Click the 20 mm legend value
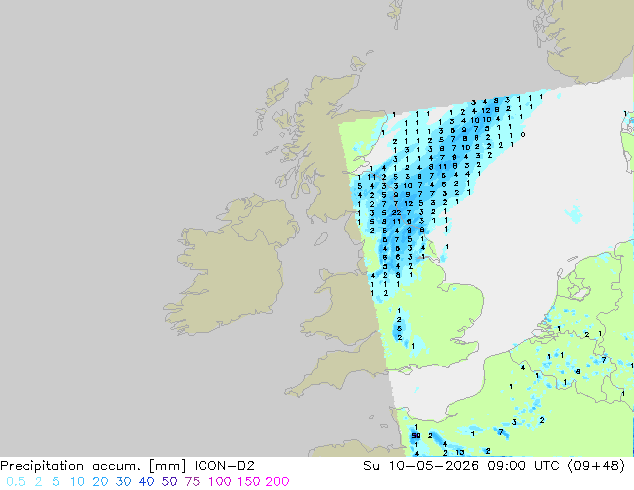Screen dimensions: 634x490 pyautogui.click(x=100, y=482)
